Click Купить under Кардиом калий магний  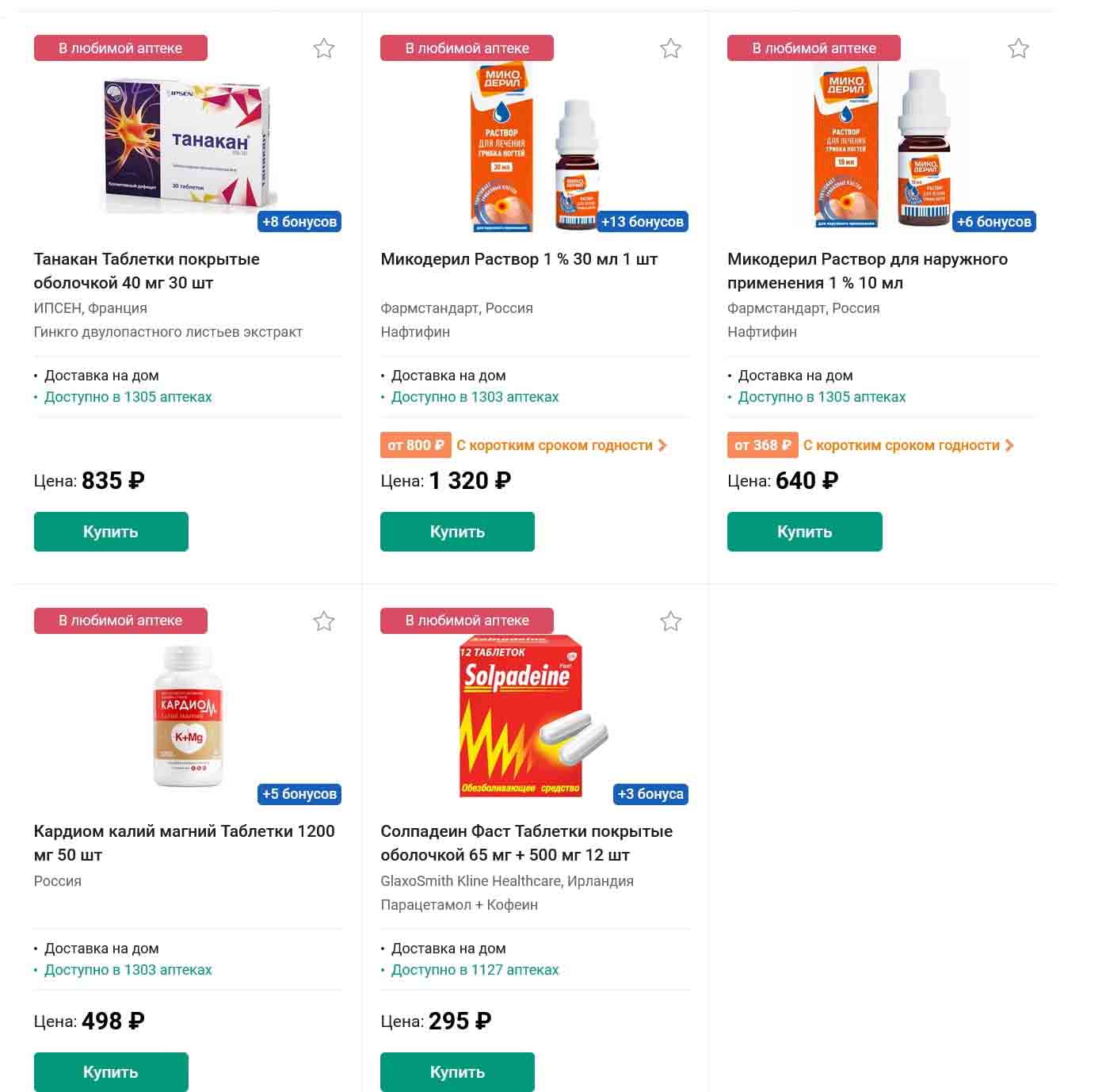pos(111,1072)
